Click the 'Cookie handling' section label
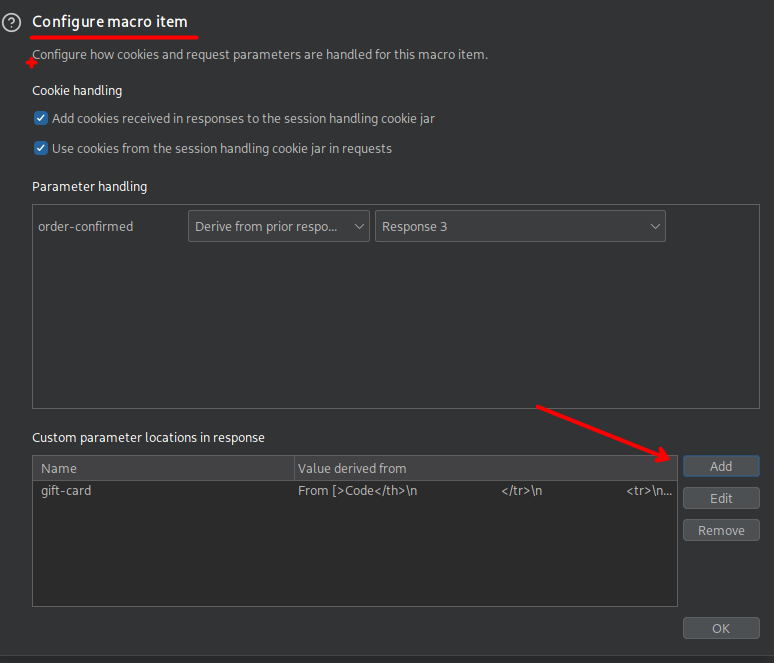 [77, 90]
